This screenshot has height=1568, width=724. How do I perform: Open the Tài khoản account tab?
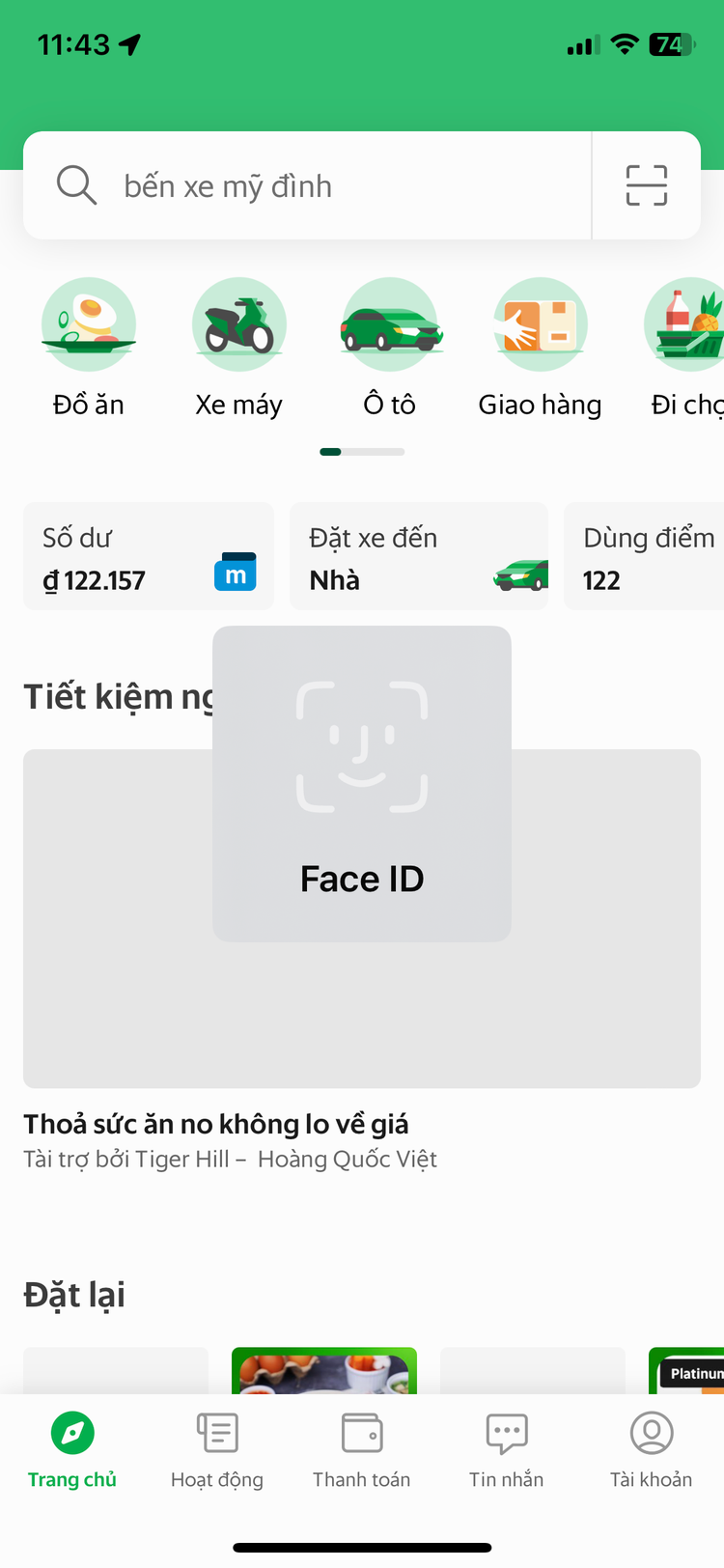click(651, 1448)
